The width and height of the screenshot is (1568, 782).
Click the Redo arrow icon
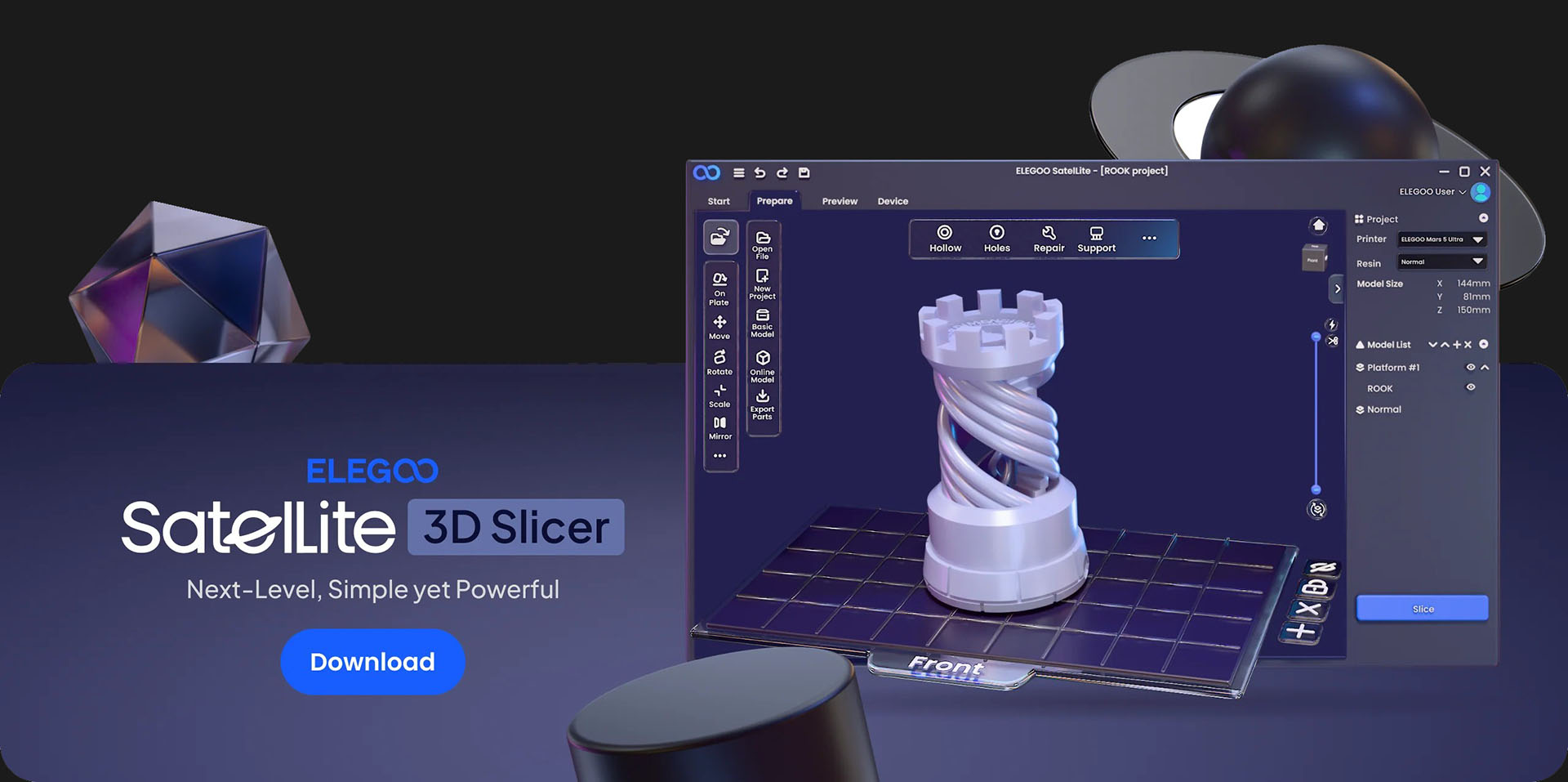click(782, 172)
